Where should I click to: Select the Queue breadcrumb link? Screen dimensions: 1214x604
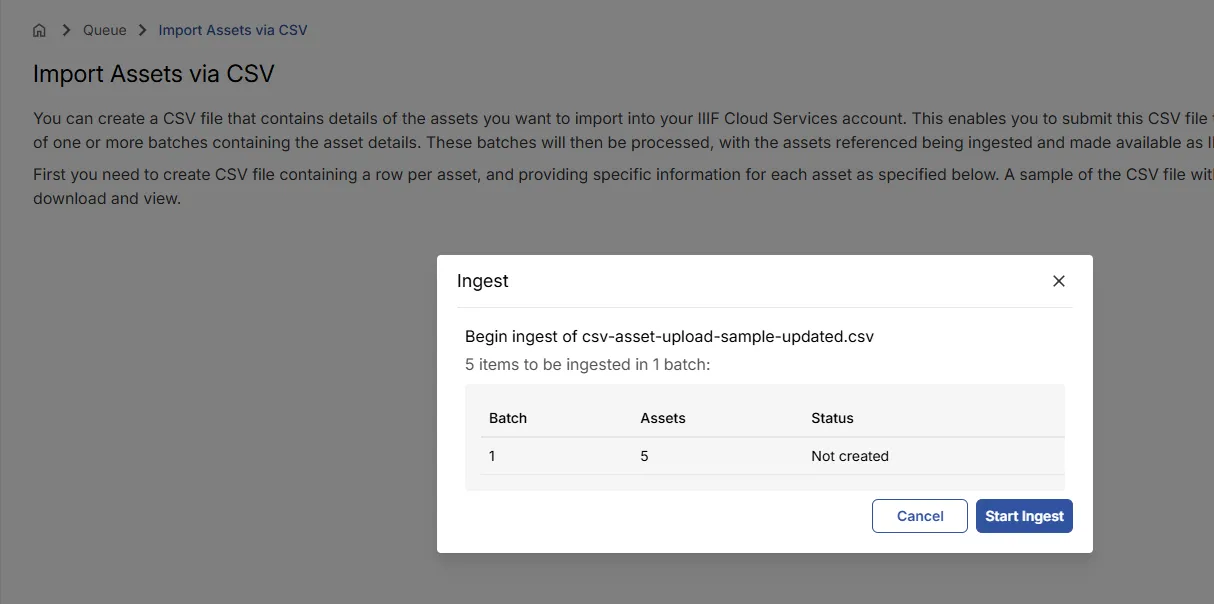pos(104,30)
